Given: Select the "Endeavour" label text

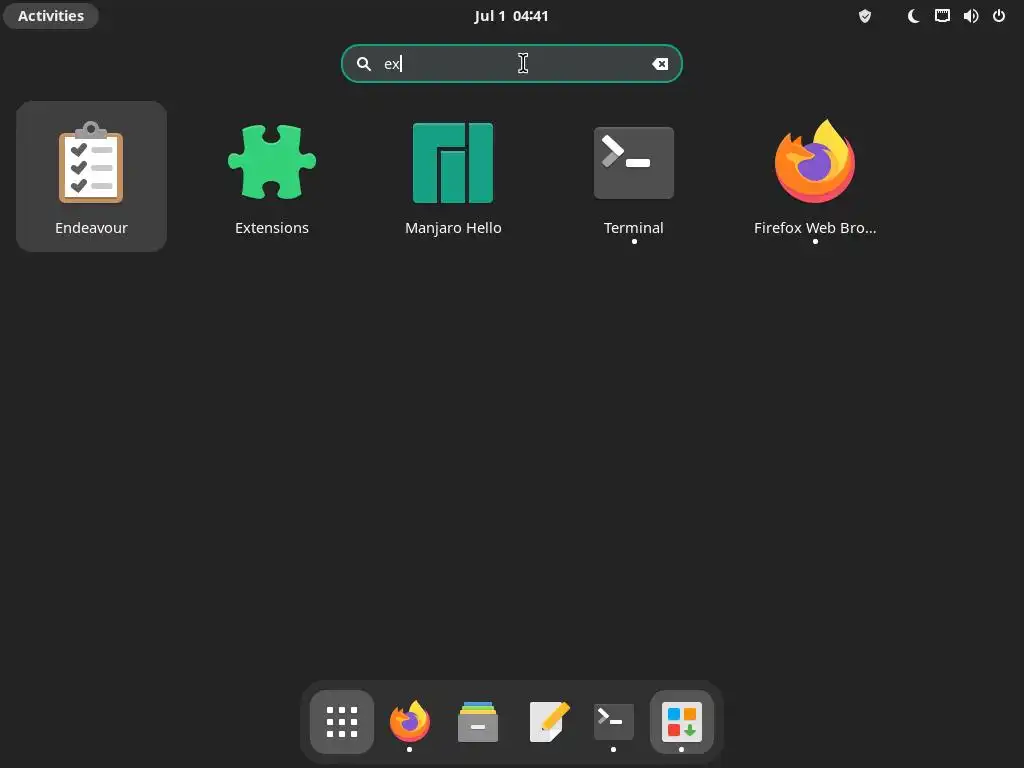Looking at the screenshot, I should pyautogui.click(x=91, y=228).
